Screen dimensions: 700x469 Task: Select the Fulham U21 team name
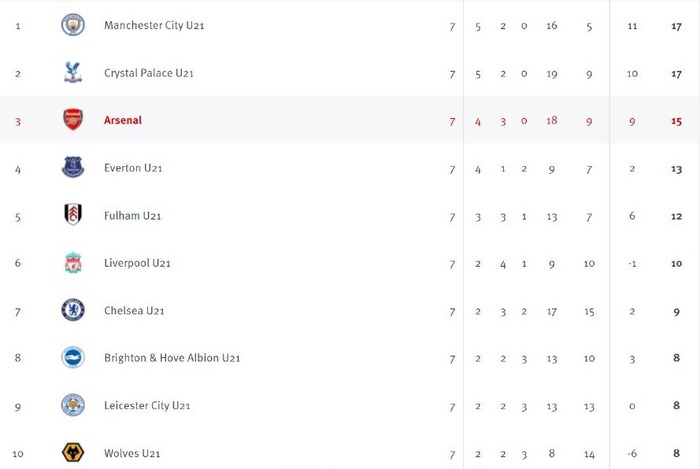coord(133,216)
